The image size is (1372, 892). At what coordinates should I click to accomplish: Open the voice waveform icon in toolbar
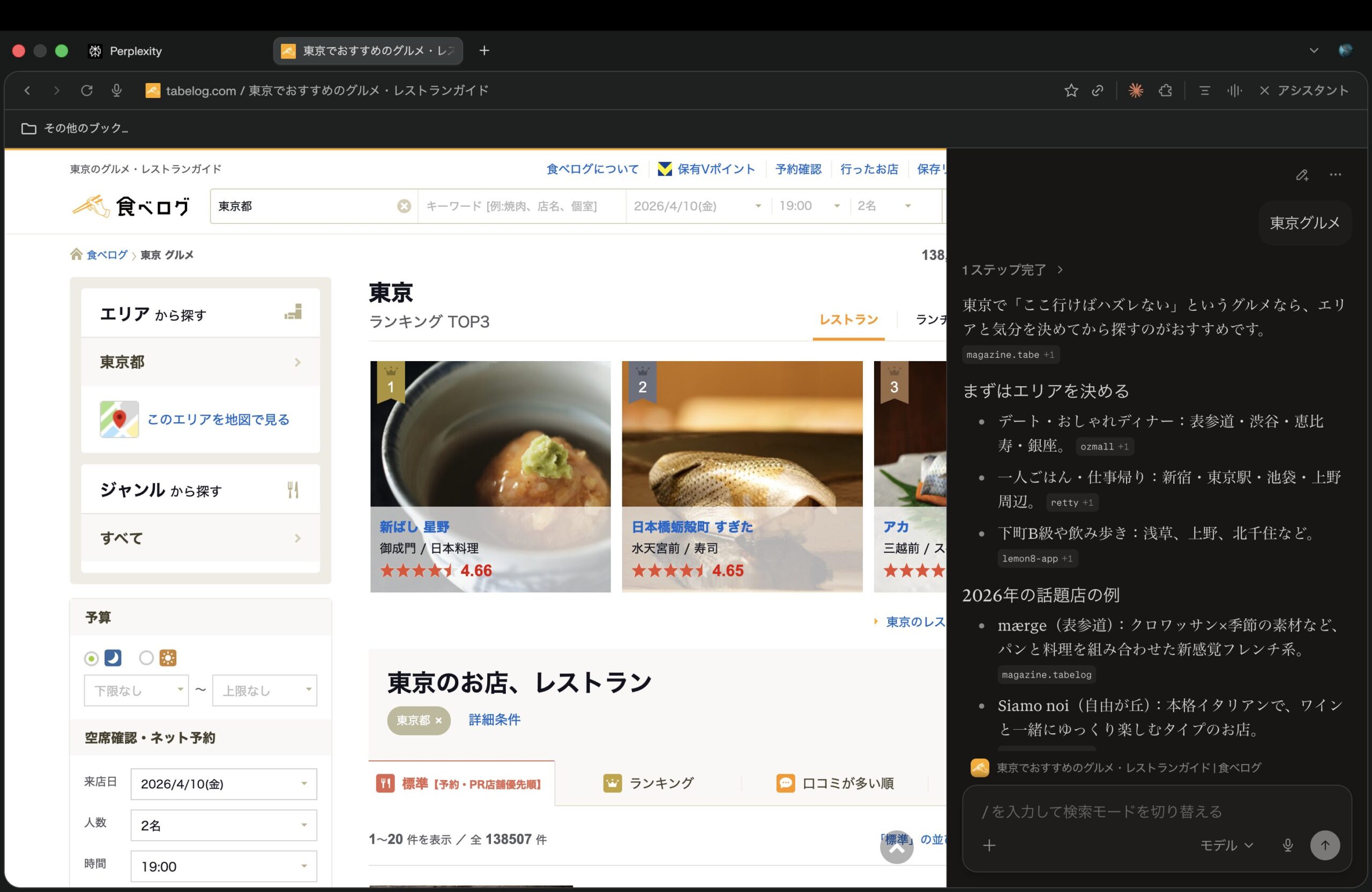point(1234,91)
